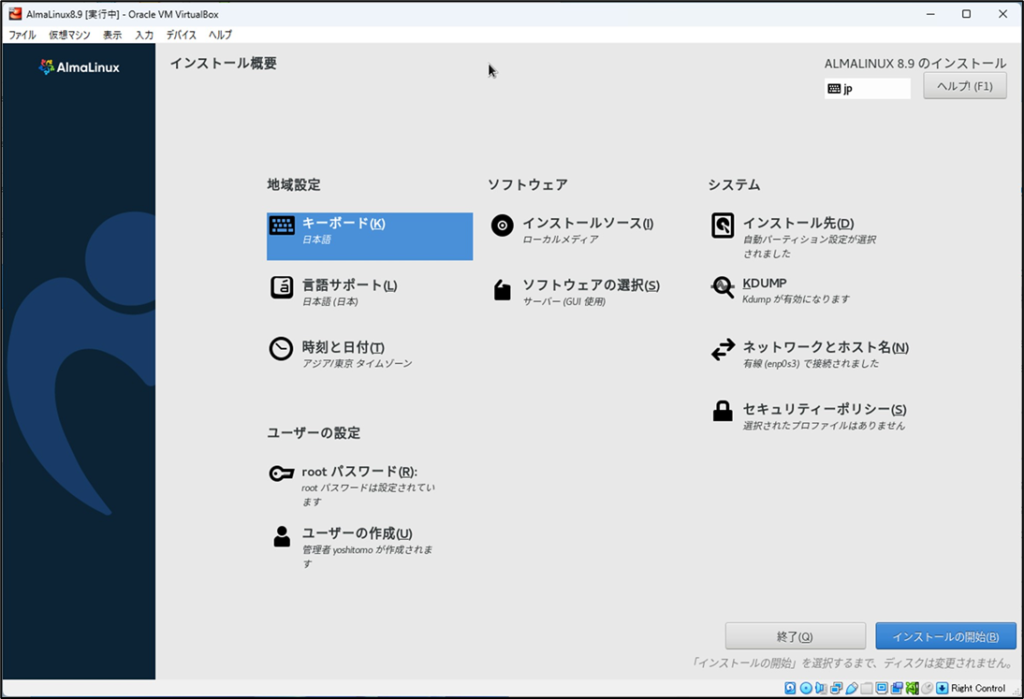Click the ユーザーの設定 section heading
Screen dimensions: 1024x699
[x=313, y=432]
